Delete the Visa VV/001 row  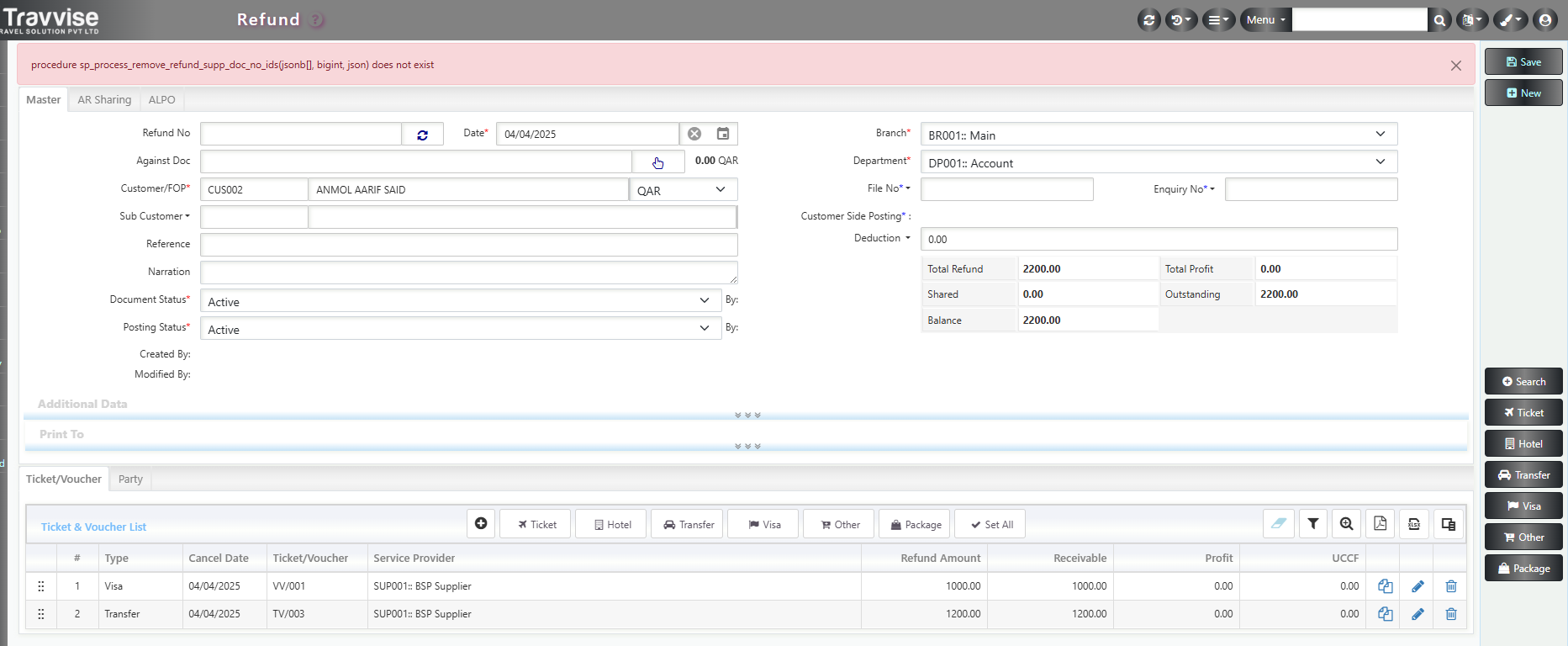(x=1451, y=586)
